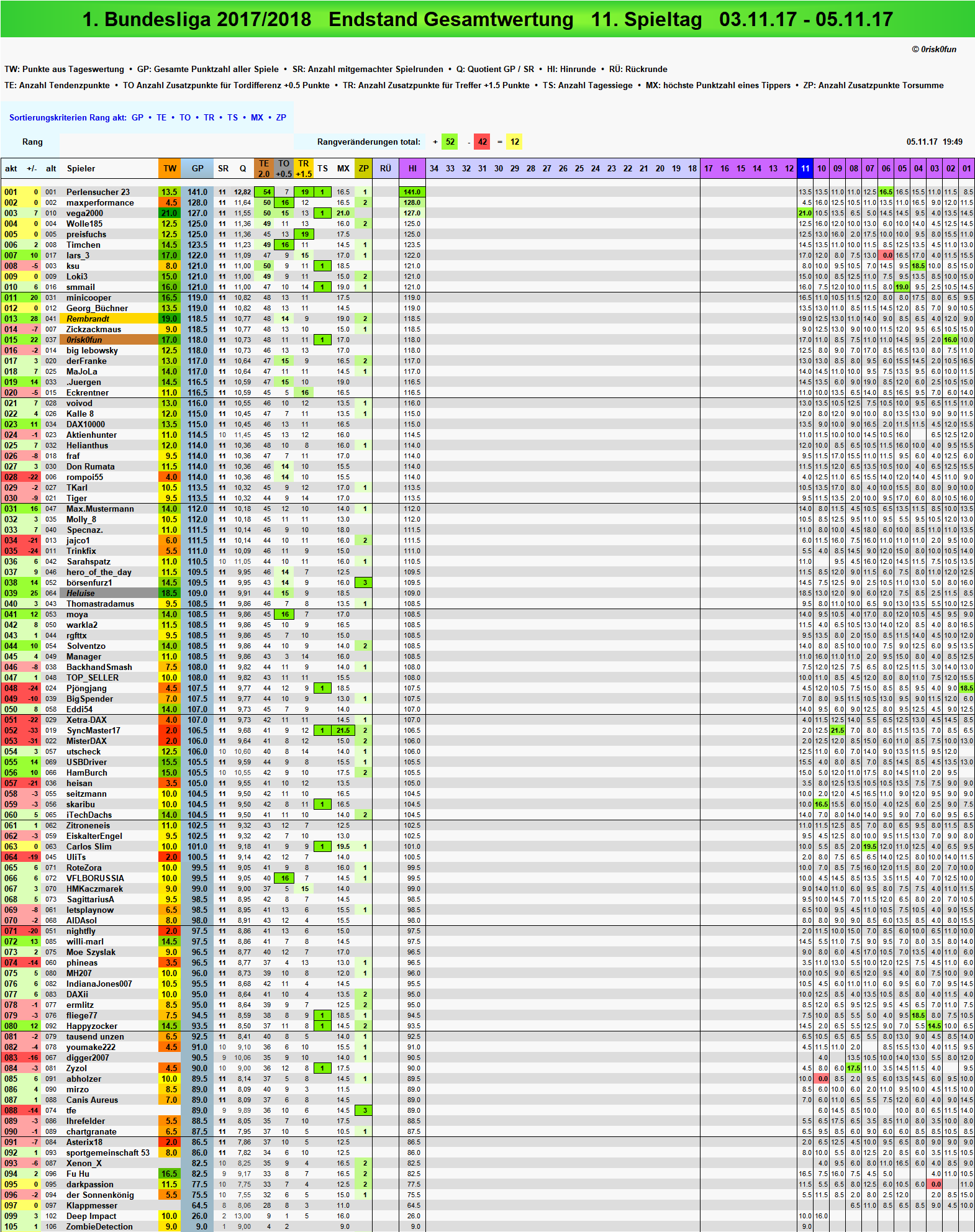Select player Don Rumata
Viewport: 975px width, 1232px height.
click(90, 466)
